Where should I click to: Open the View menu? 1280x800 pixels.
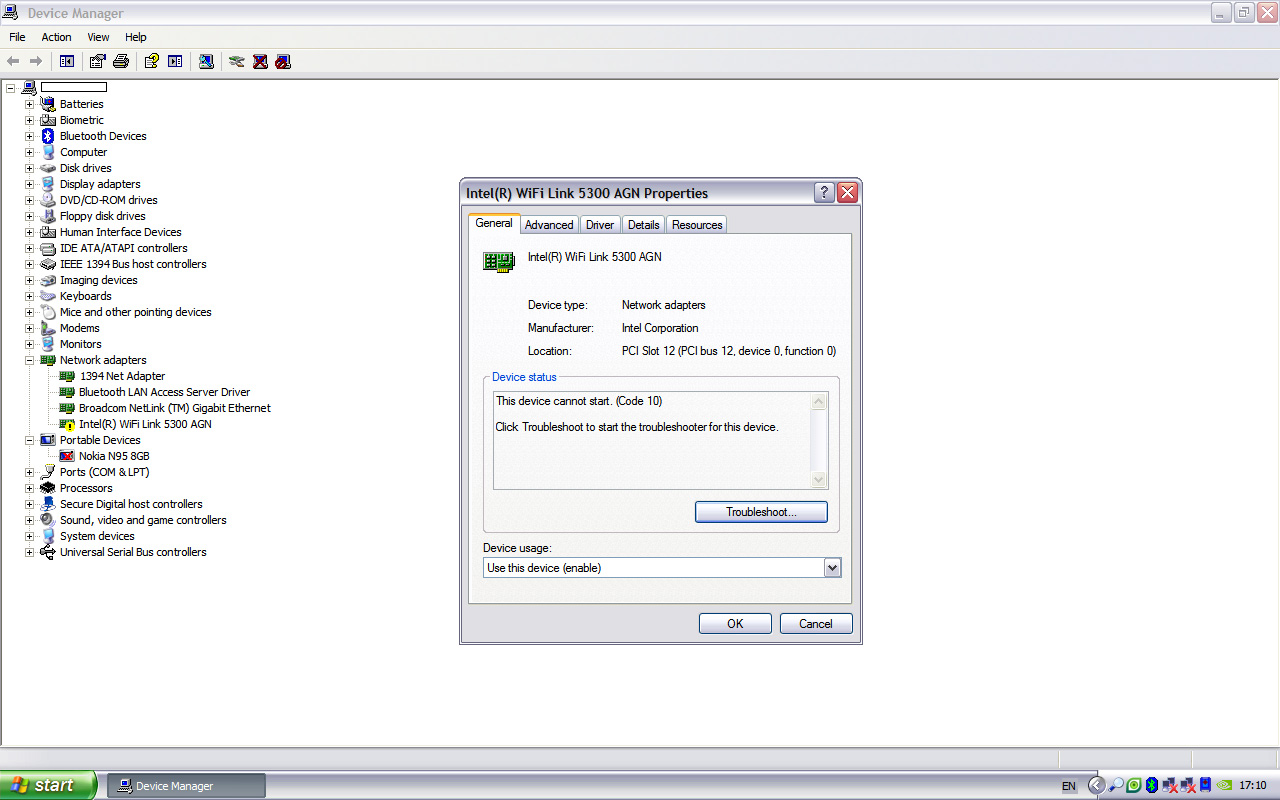(98, 37)
